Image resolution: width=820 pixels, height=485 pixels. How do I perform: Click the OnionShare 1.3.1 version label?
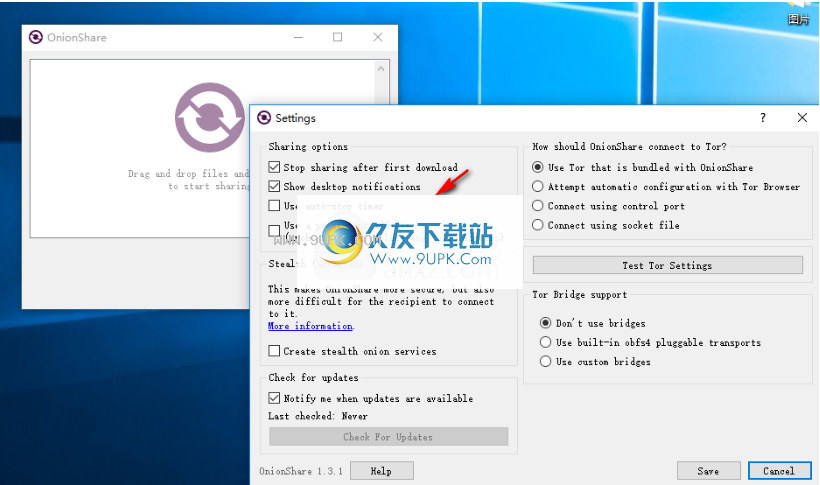pos(301,471)
